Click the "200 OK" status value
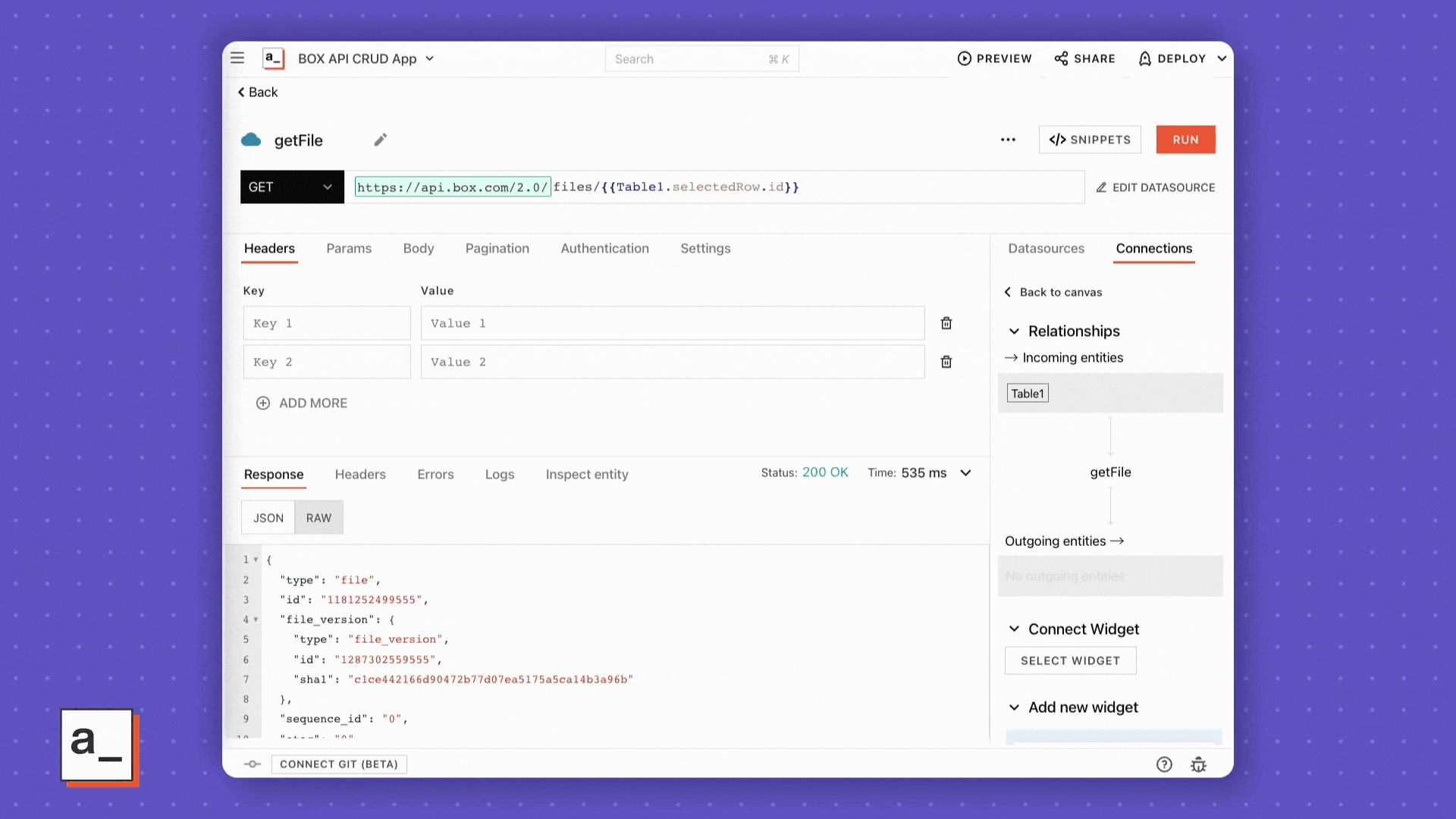The height and width of the screenshot is (819, 1456). point(825,472)
